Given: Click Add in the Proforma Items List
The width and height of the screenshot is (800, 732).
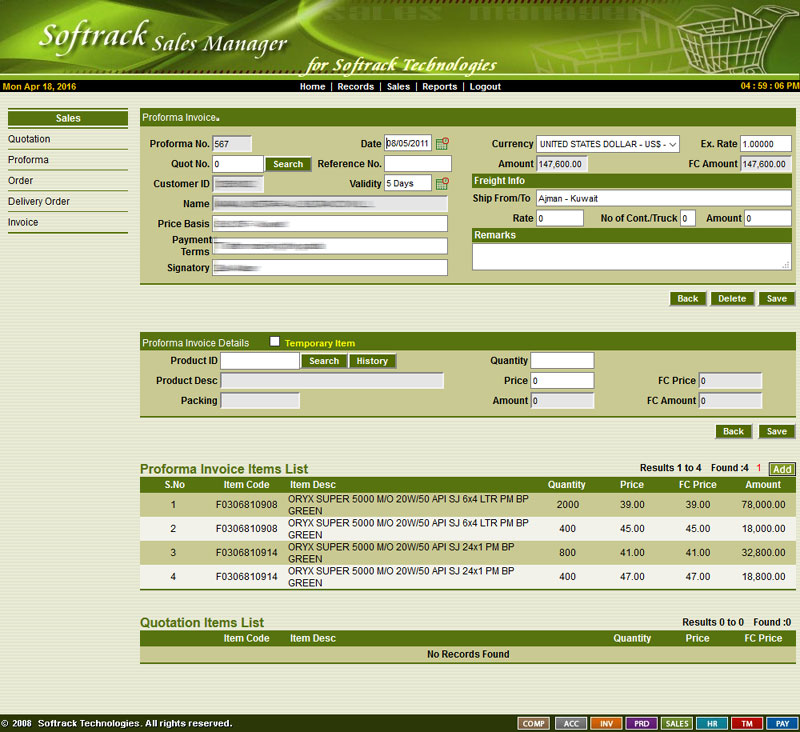Looking at the screenshot, I should pyautogui.click(x=782, y=469).
